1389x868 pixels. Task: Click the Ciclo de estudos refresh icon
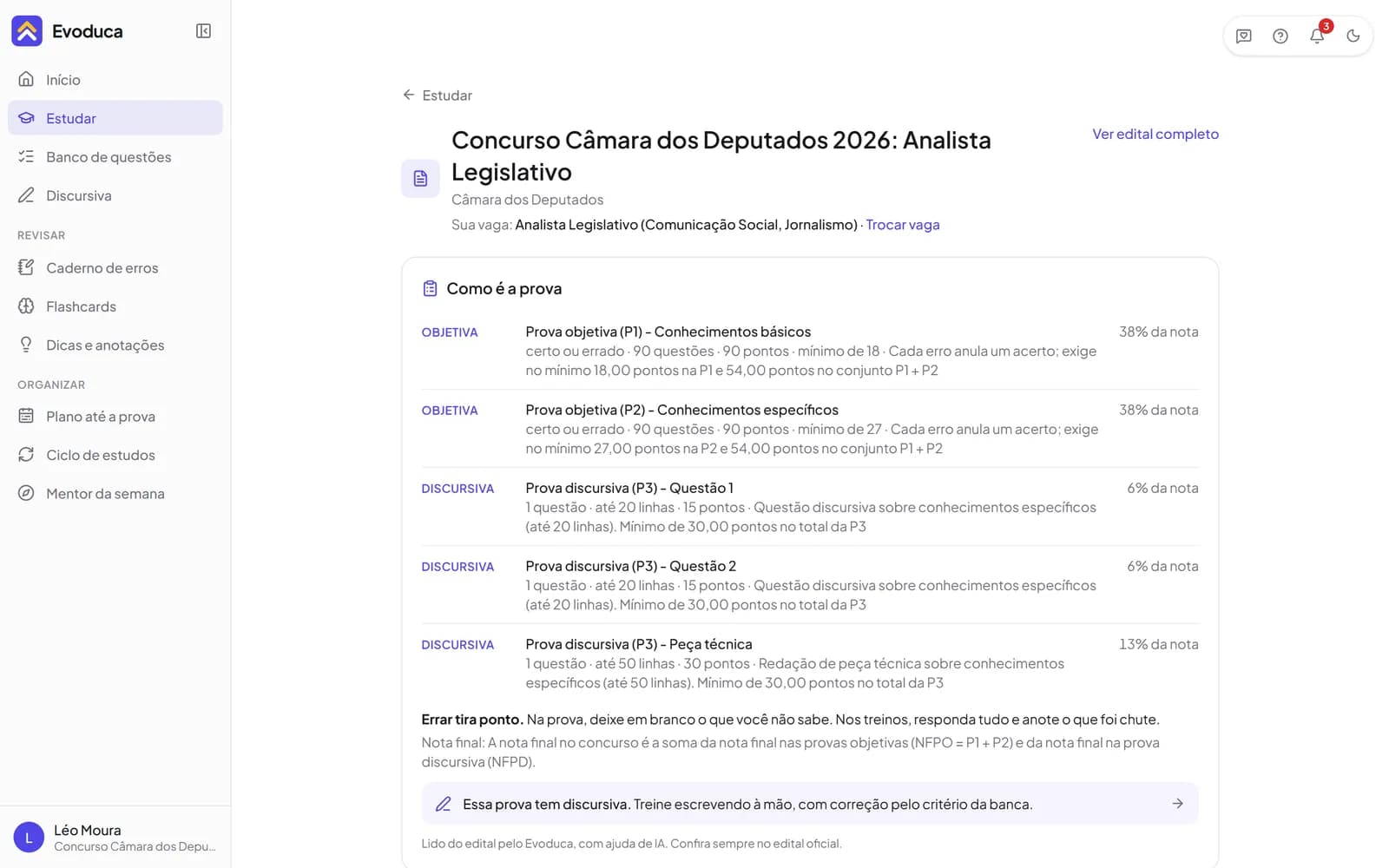coord(27,455)
